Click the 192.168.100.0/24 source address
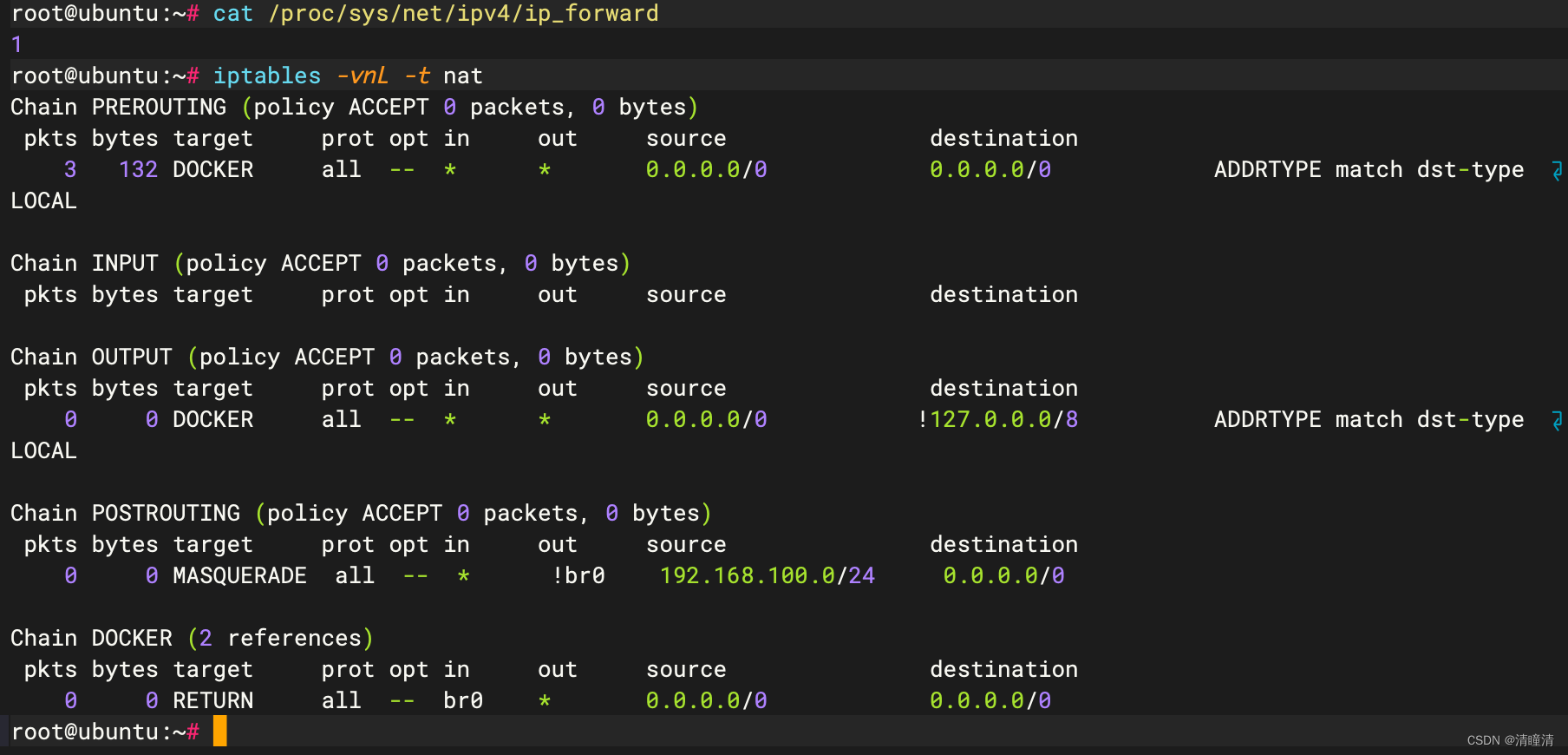Image resolution: width=1568 pixels, height=755 pixels. (x=768, y=576)
